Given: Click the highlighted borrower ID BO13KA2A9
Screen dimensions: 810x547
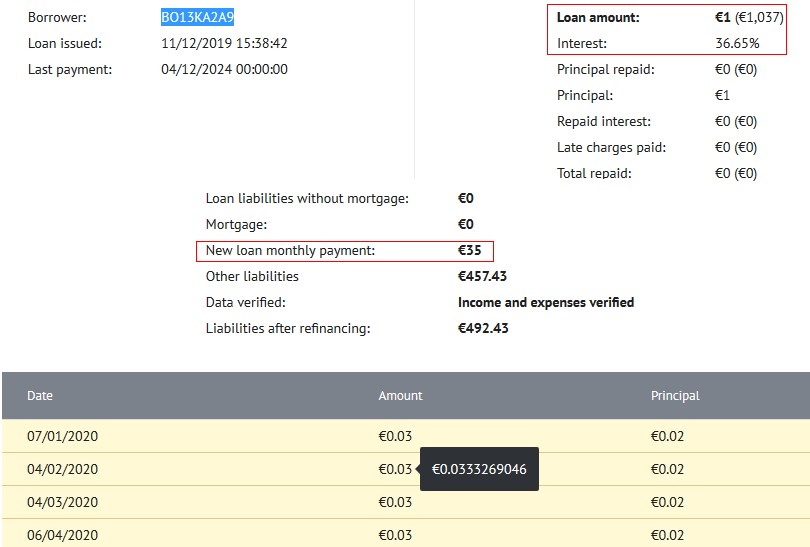Looking at the screenshot, I should (197, 17).
